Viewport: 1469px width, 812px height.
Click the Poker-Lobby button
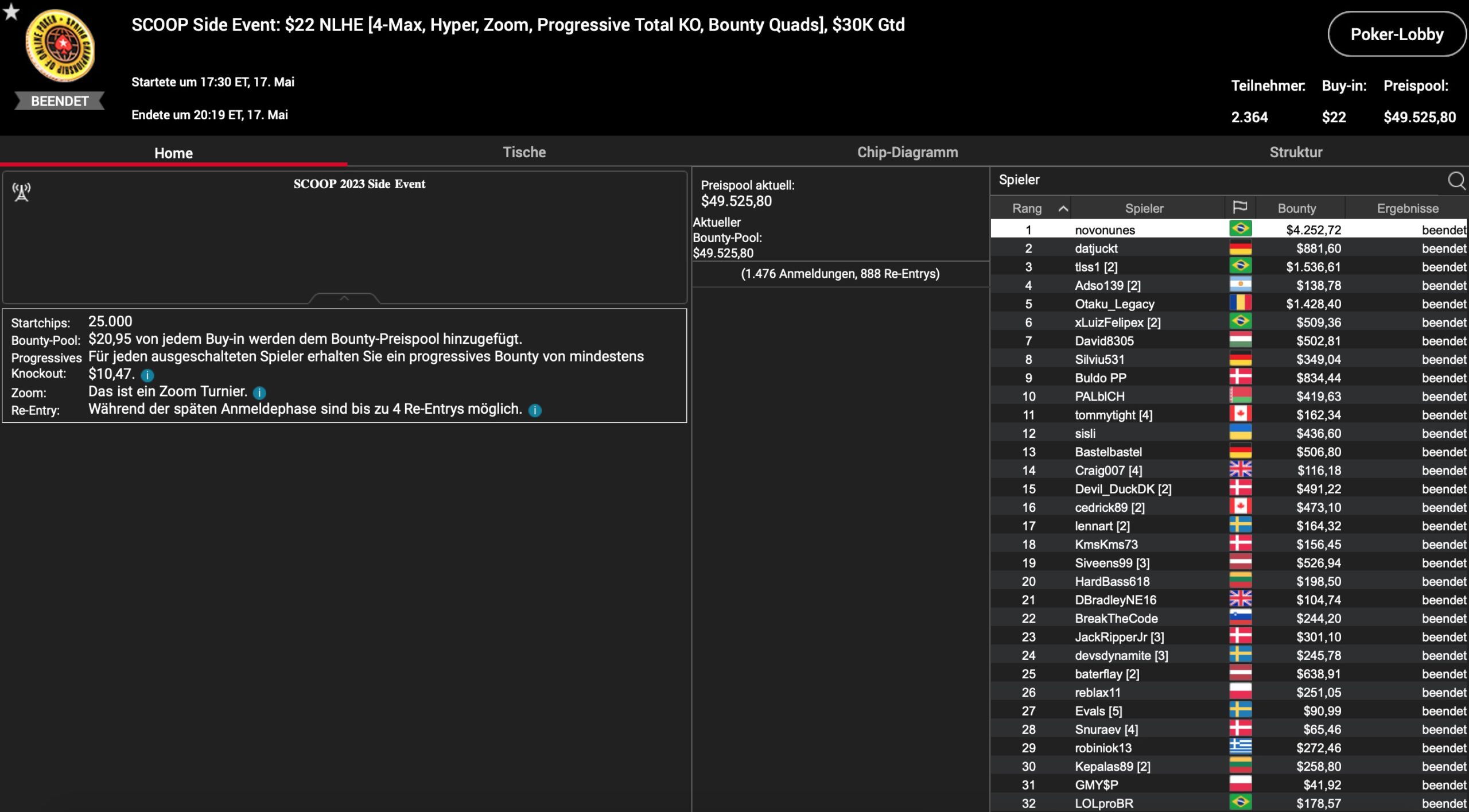tap(1396, 34)
